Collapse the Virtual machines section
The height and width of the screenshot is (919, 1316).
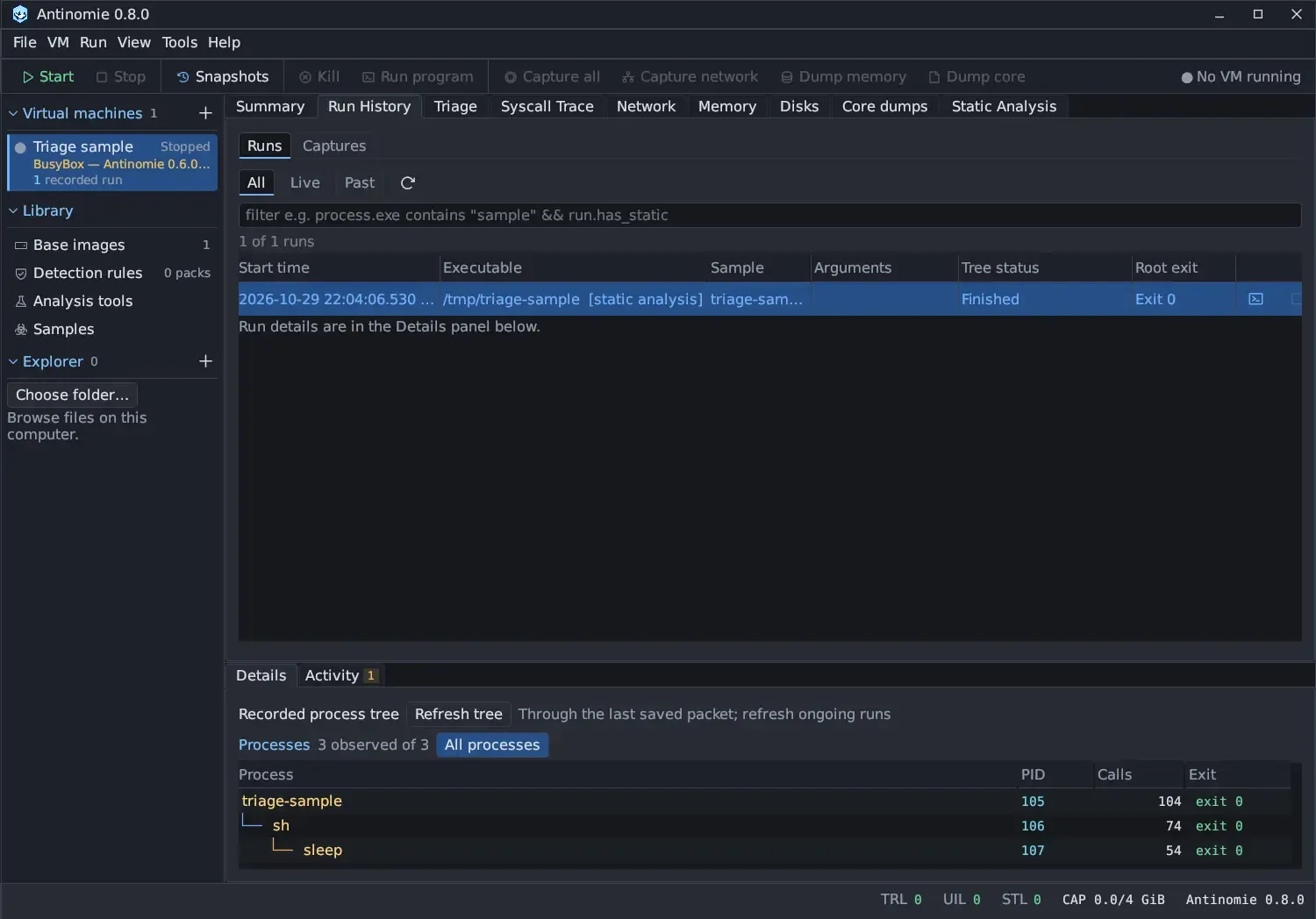tap(13, 113)
